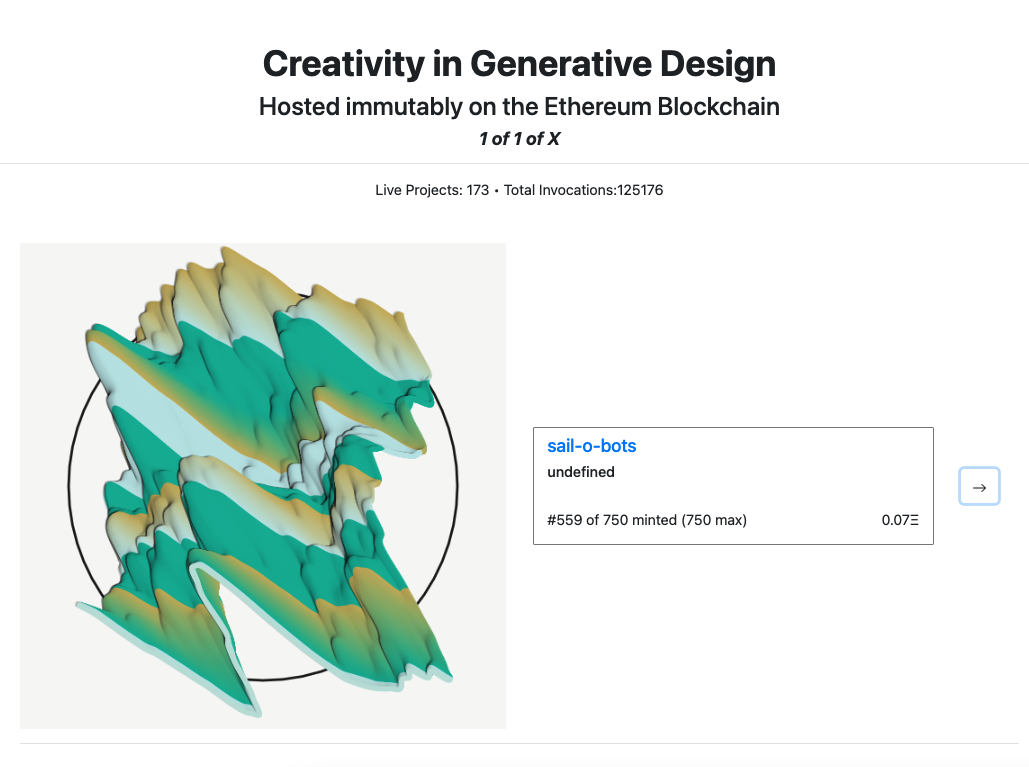The height and width of the screenshot is (767, 1029).
Task: Click the word "Ethereum" in the subtitle
Action: point(597,106)
